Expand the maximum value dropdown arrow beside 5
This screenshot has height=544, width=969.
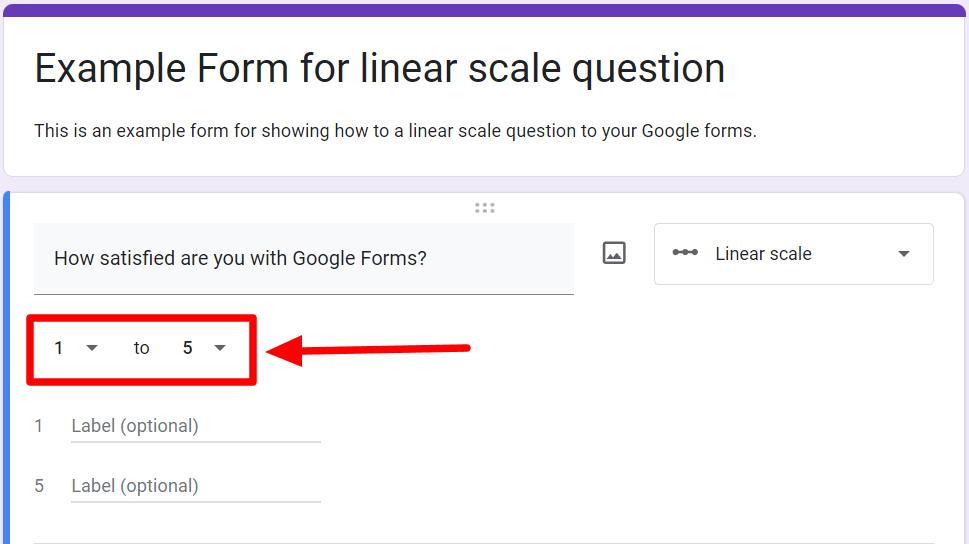click(x=220, y=348)
